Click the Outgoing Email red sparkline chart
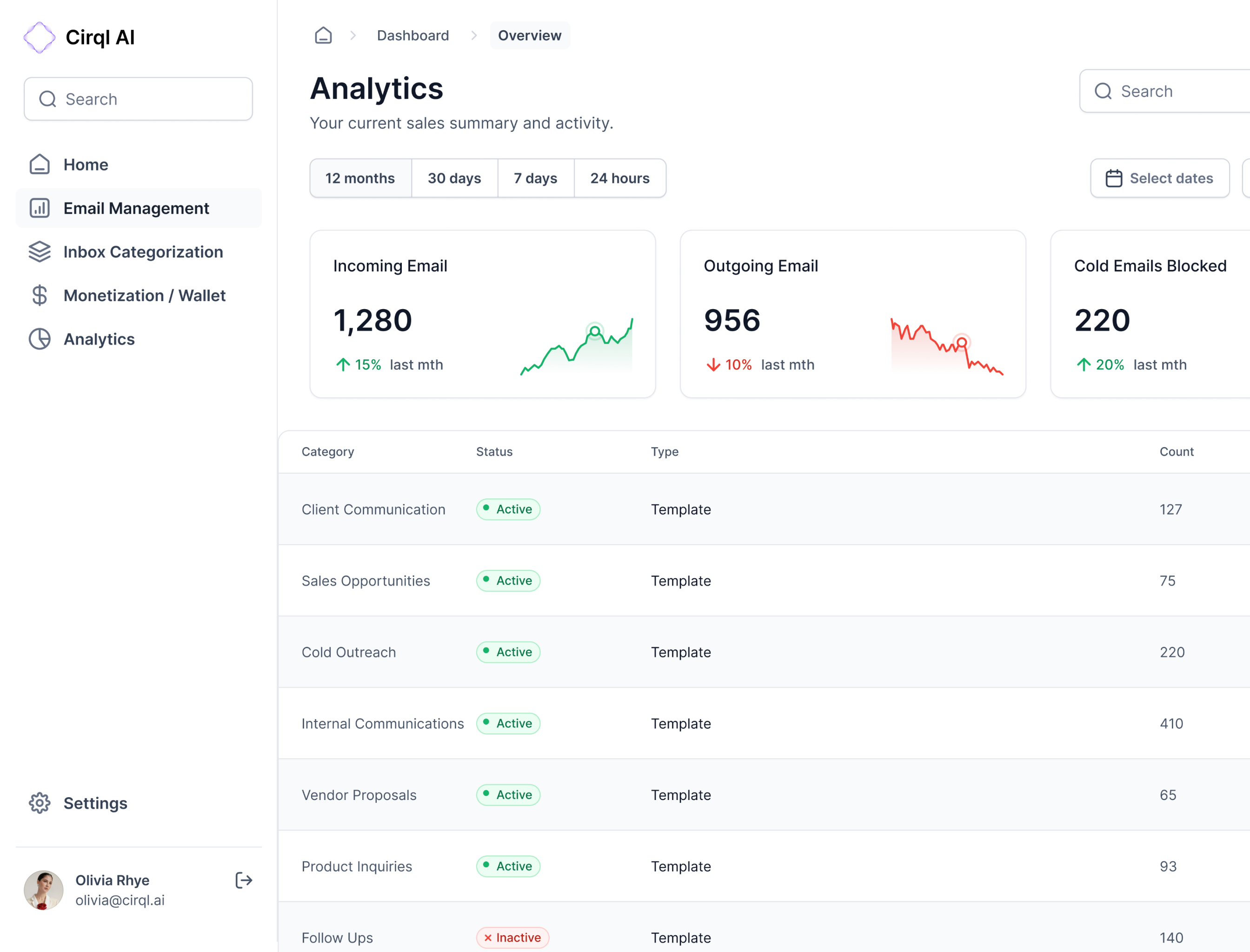The height and width of the screenshot is (952, 1250). point(947,346)
